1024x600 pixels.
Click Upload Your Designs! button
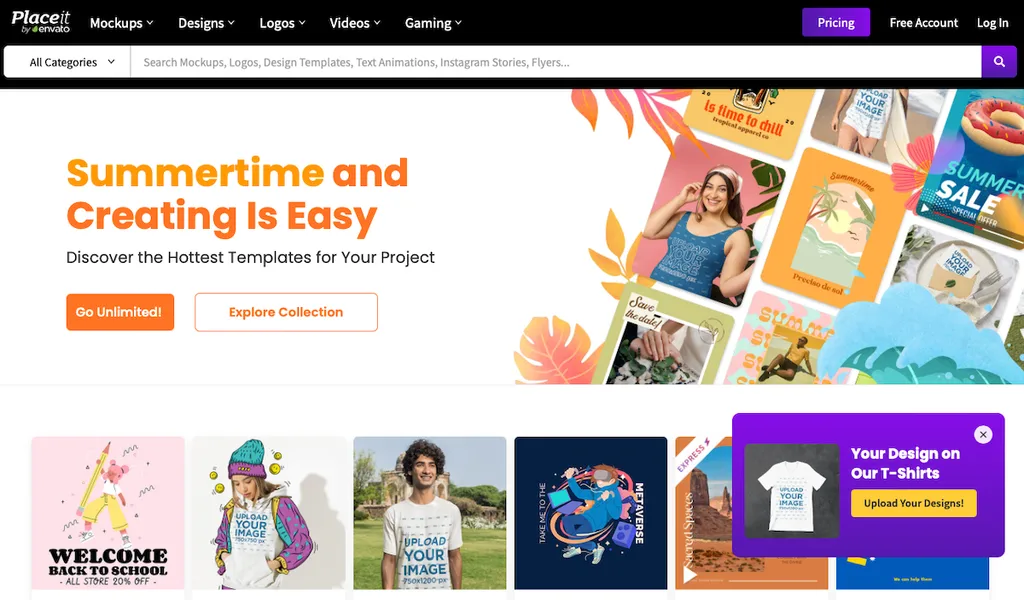tap(914, 503)
